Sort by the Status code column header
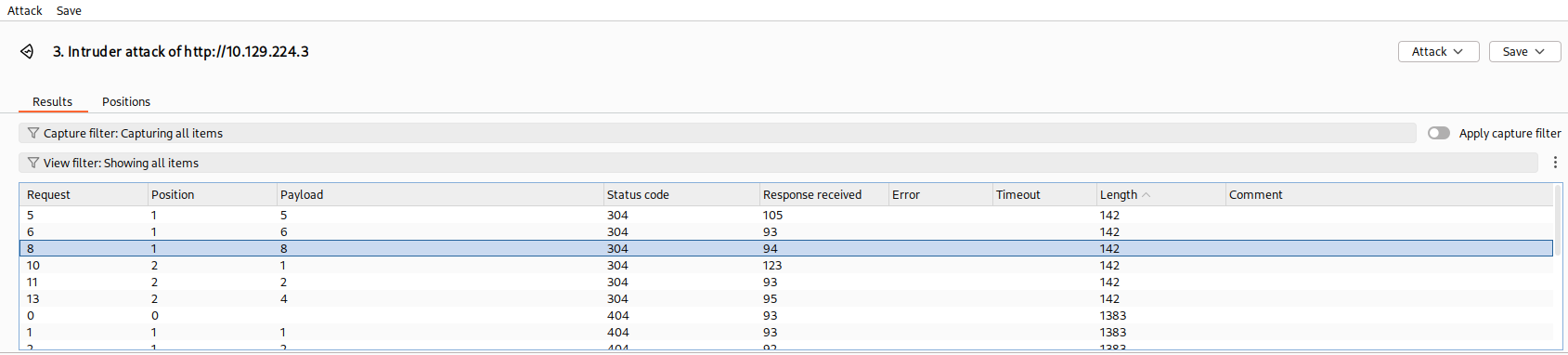This screenshot has width=1568, height=355. point(681,194)
